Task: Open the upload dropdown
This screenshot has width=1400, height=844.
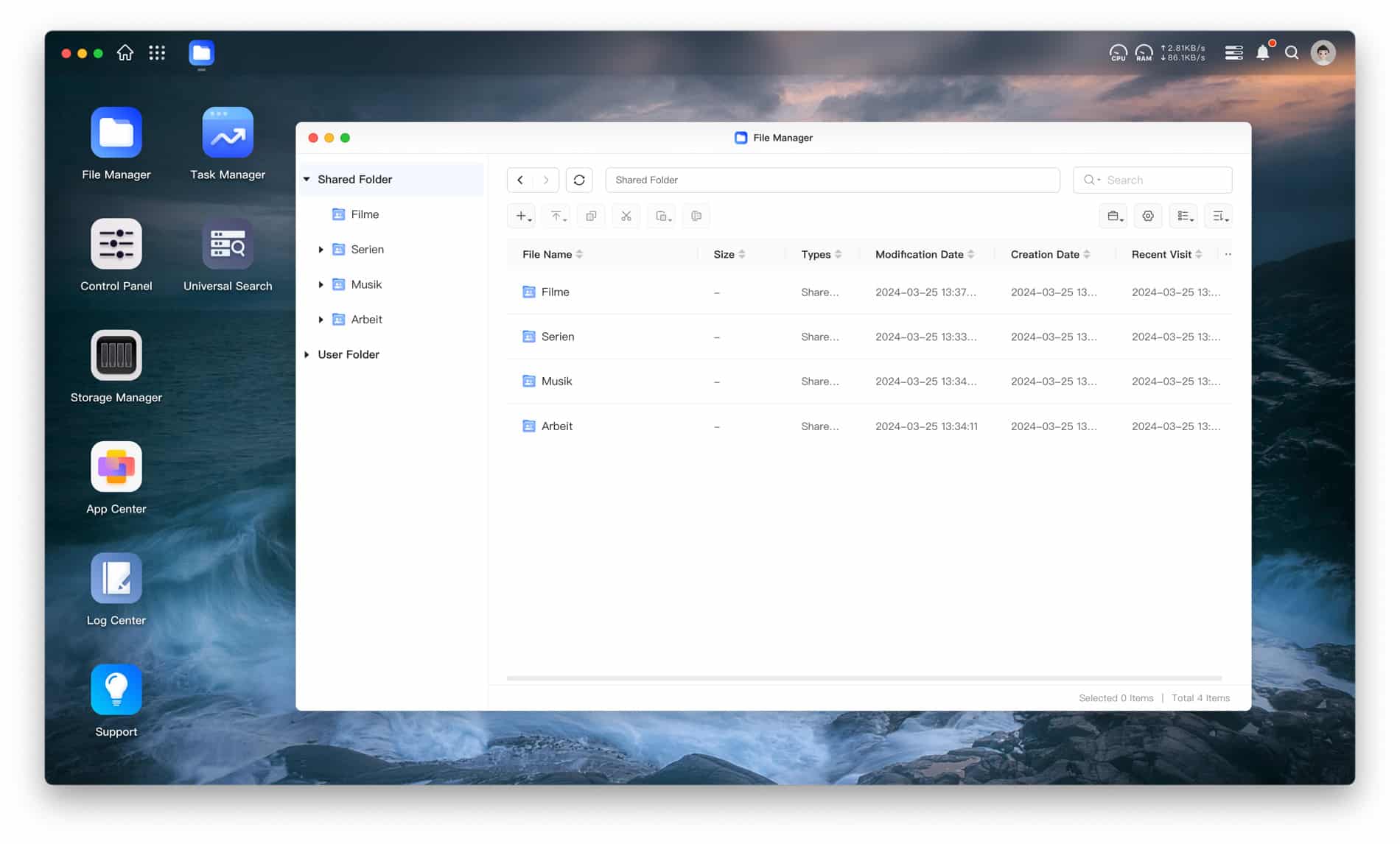Action: 557,216
